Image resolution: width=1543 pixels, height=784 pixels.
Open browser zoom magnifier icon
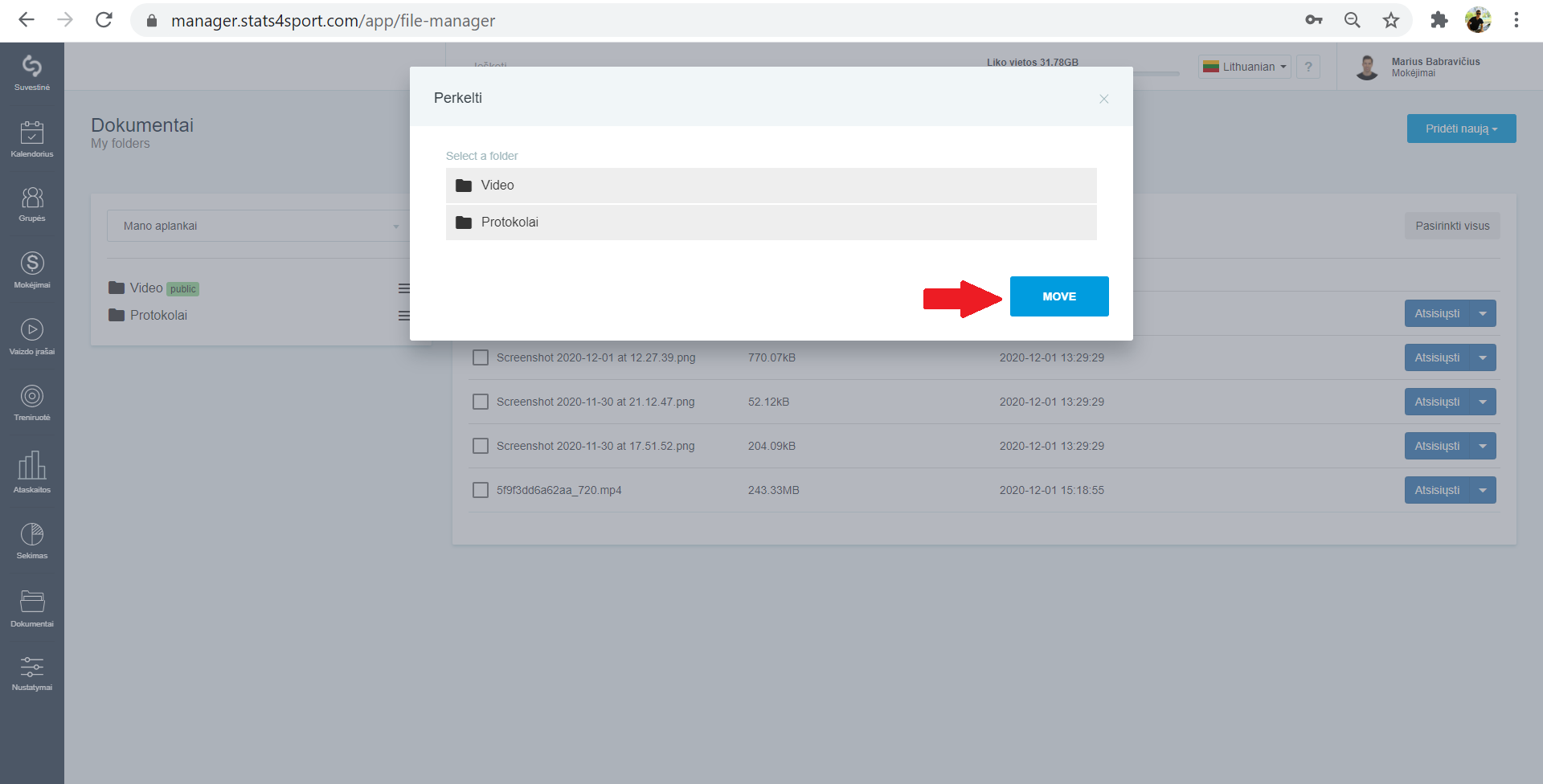[x=1353, y=20]
